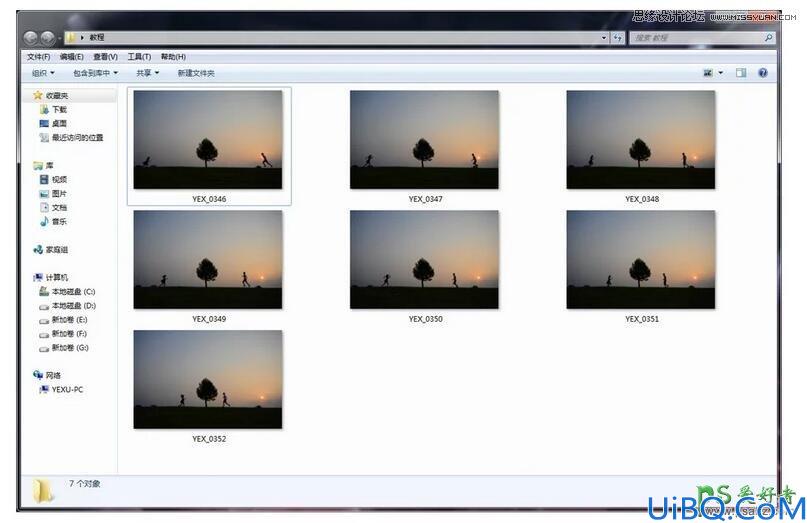807x523 pixels.
Task: Click the folder icon in address bar
Action: tap(71, 37)
